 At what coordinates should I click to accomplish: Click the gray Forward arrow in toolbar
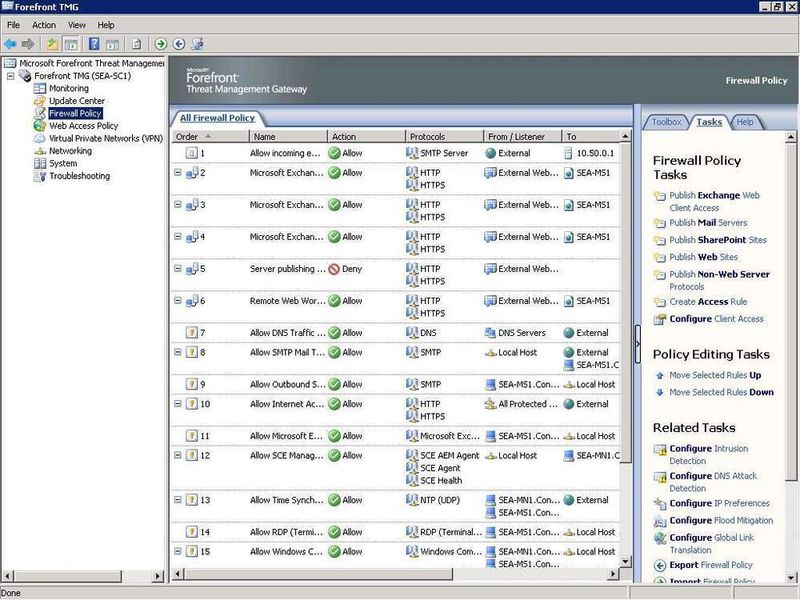[28, 44]
